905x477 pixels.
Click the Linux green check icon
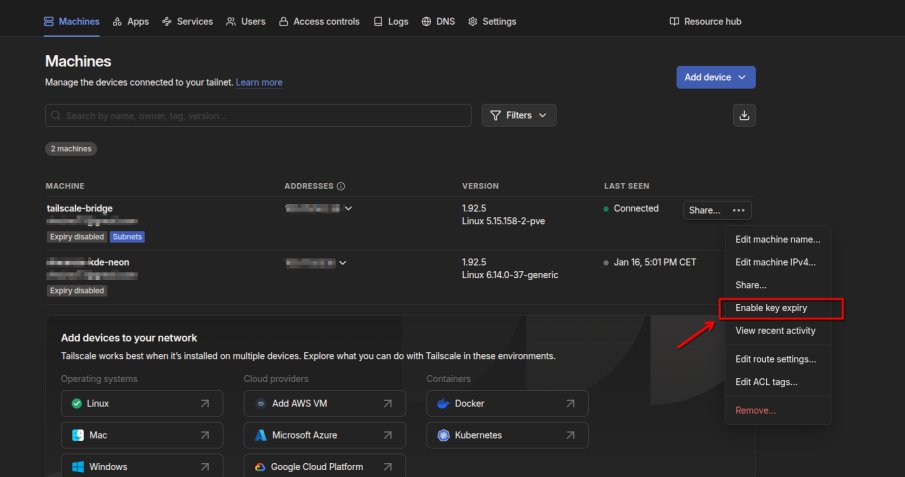point(77,403)
